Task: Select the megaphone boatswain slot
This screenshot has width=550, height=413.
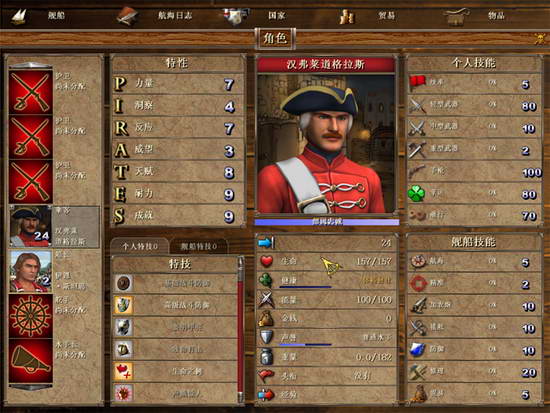Action: (31, 361)
